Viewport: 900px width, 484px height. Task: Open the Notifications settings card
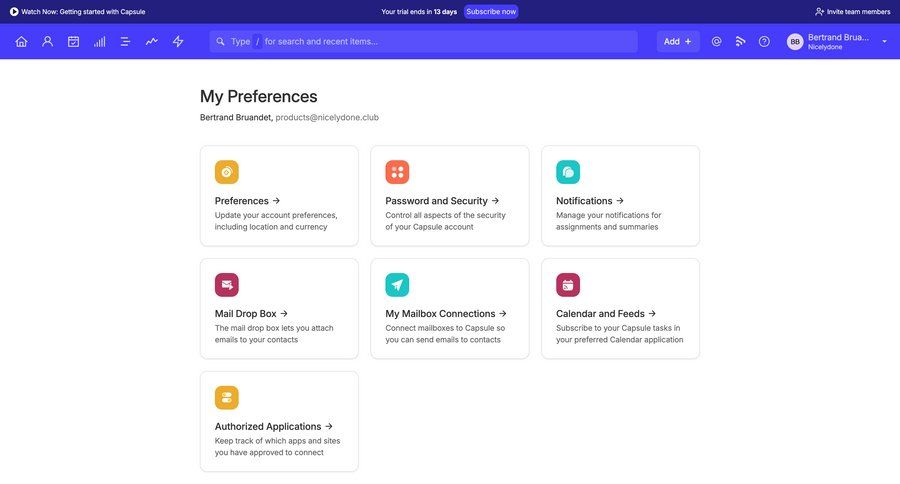click(x=620, y=196)
